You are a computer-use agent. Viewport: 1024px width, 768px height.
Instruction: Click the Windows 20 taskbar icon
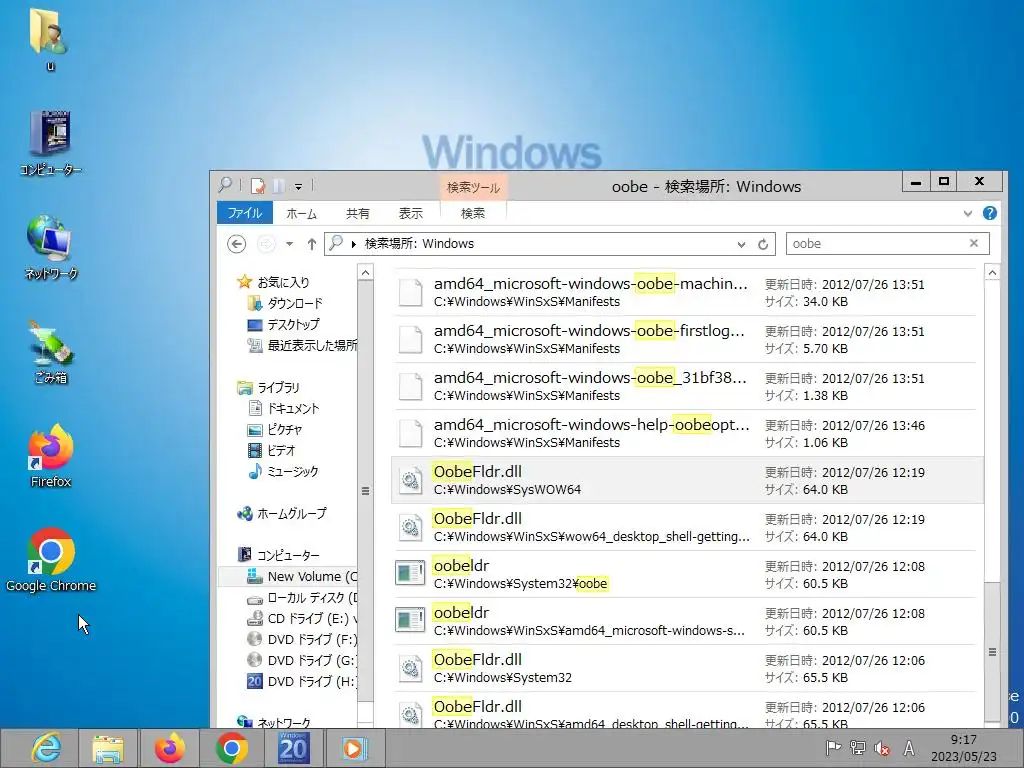[292, 748]
